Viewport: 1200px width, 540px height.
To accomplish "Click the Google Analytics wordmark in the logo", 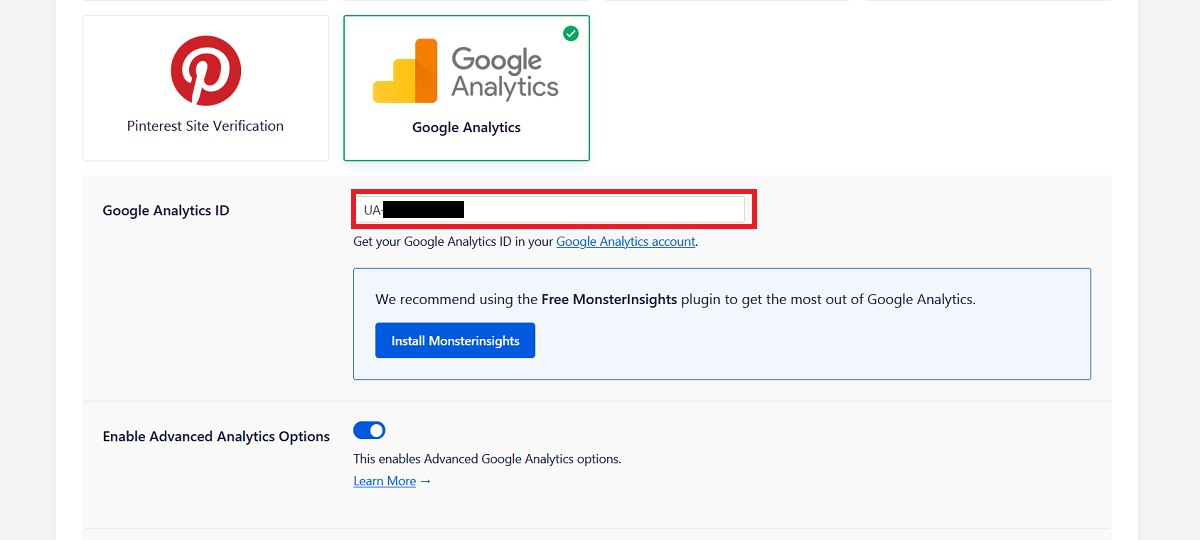I will tap(504, 72).
